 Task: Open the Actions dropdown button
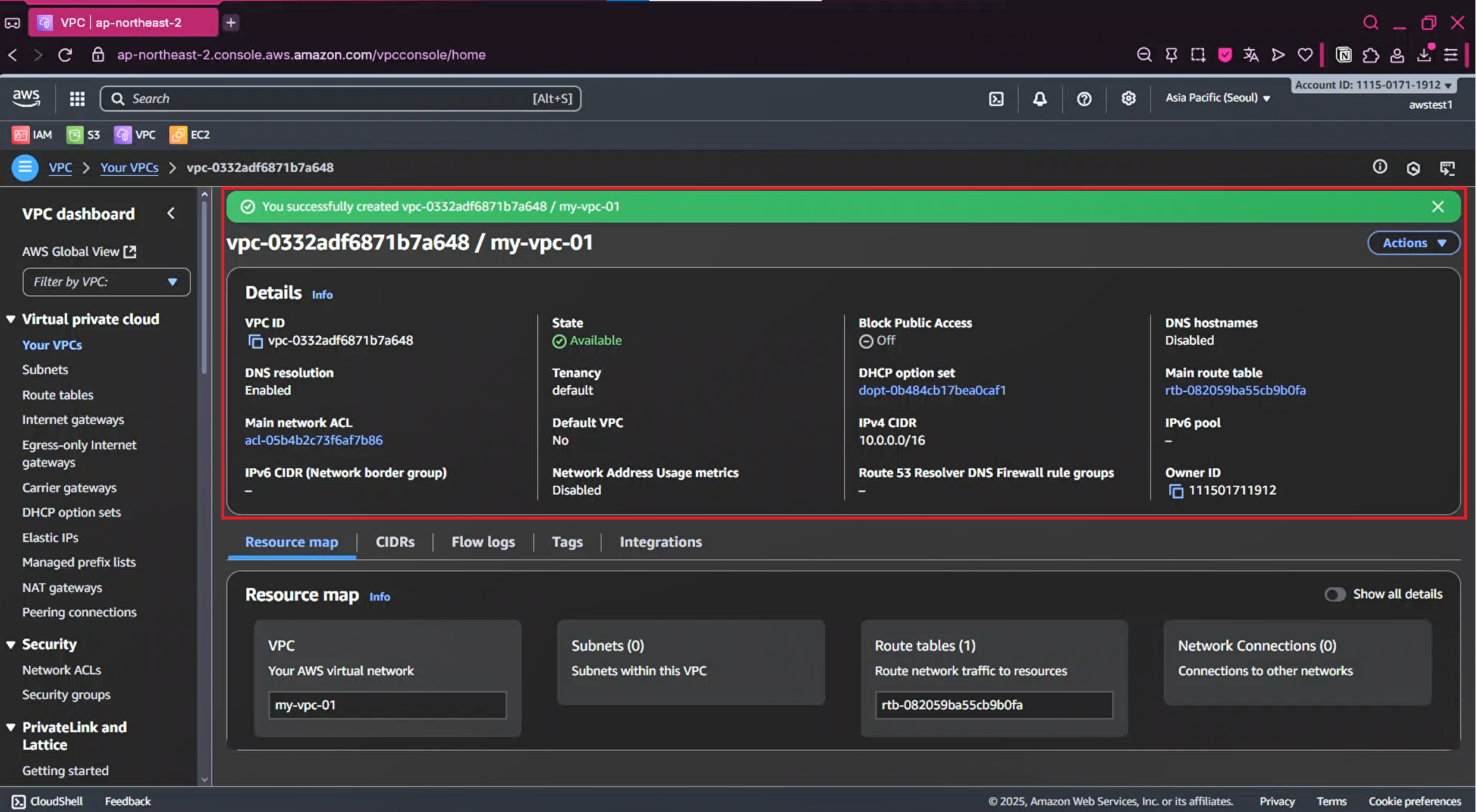point(1413,243)
